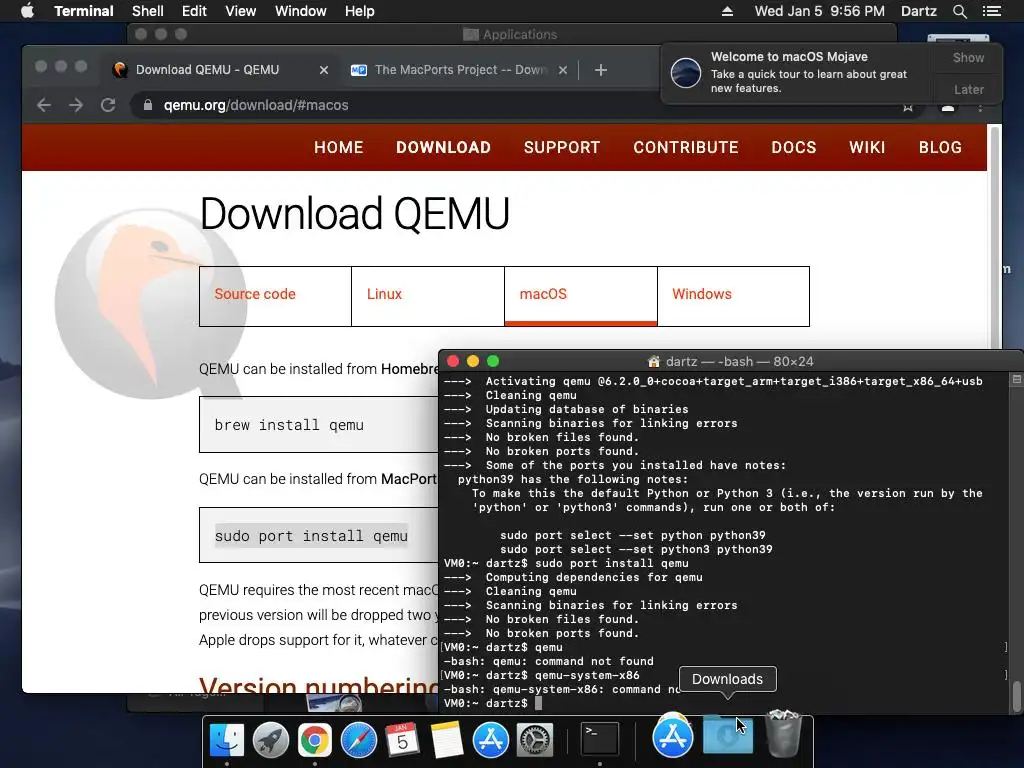Click the 'qemu: command not found' terminal line
Screen dimensions: 1024x768
549,662
